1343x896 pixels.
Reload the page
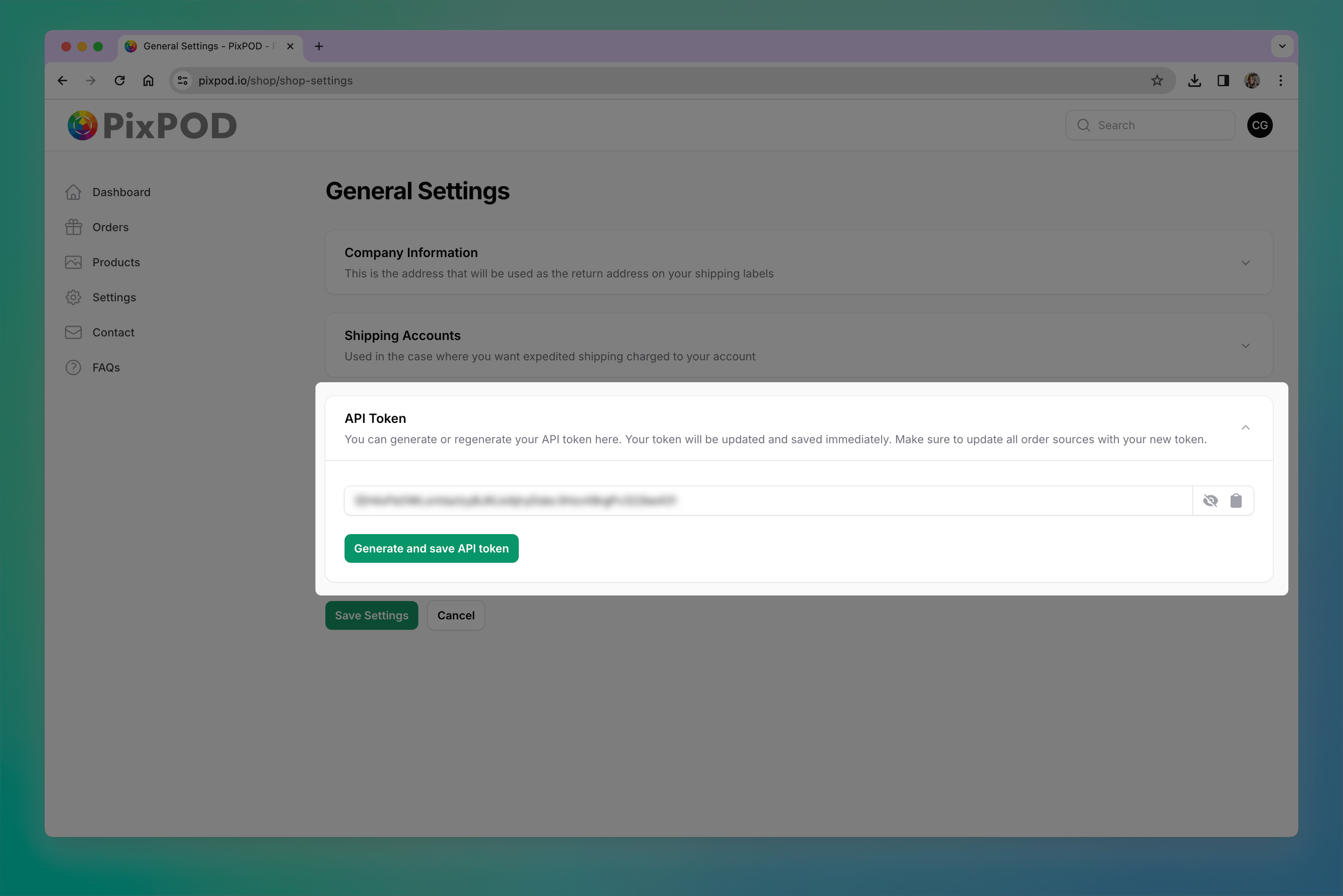coord(120,81)
